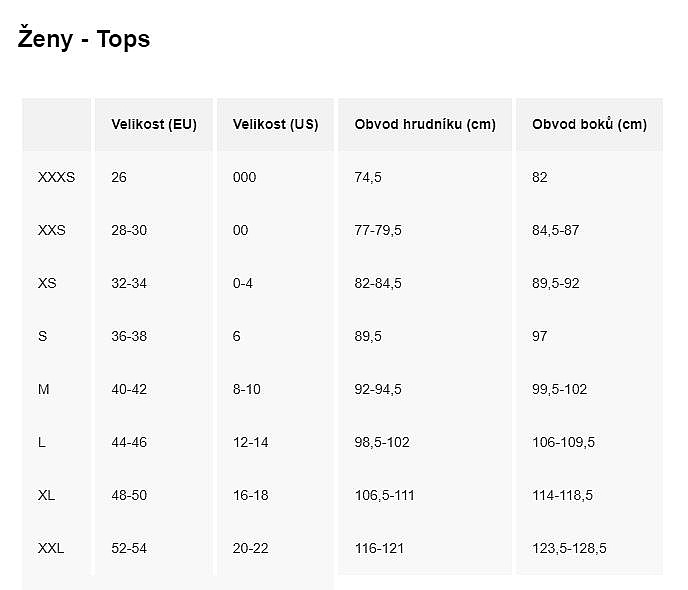Select the M size row label
The image size is (688, 590).
(x=43, y=389)
